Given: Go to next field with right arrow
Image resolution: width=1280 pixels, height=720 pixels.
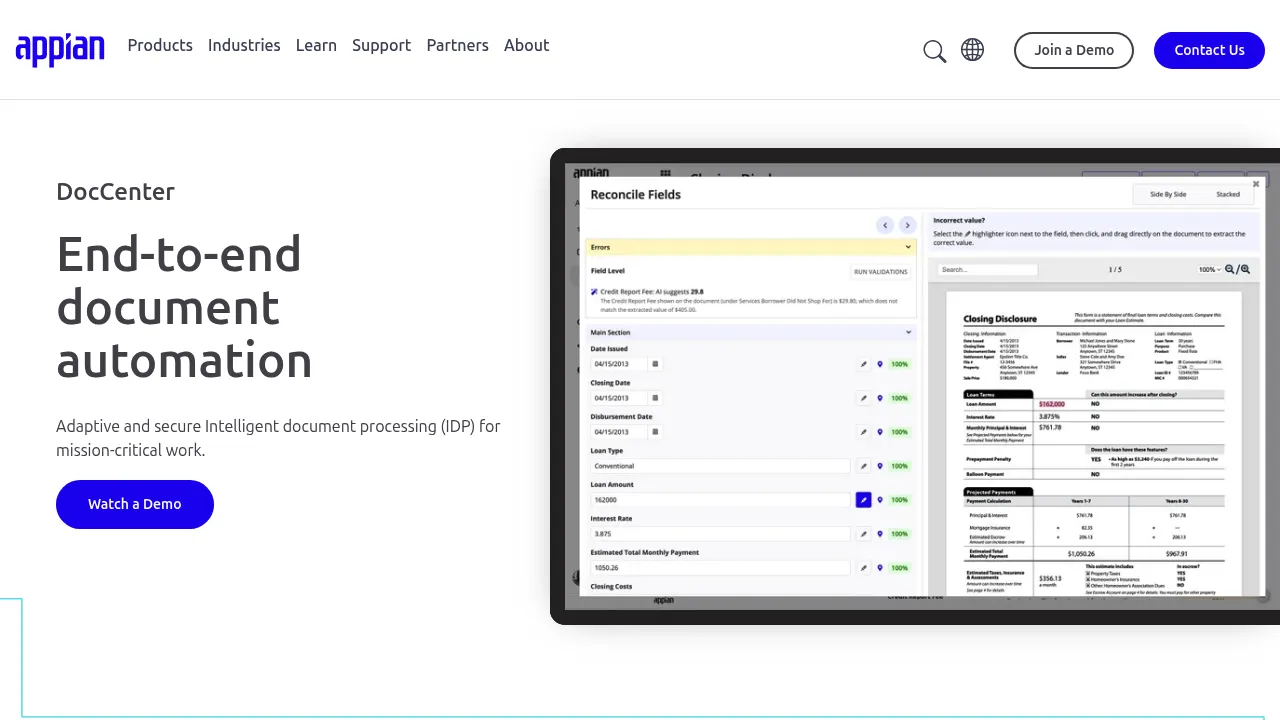Looking at the screenshot, I should tap(907, 225).
